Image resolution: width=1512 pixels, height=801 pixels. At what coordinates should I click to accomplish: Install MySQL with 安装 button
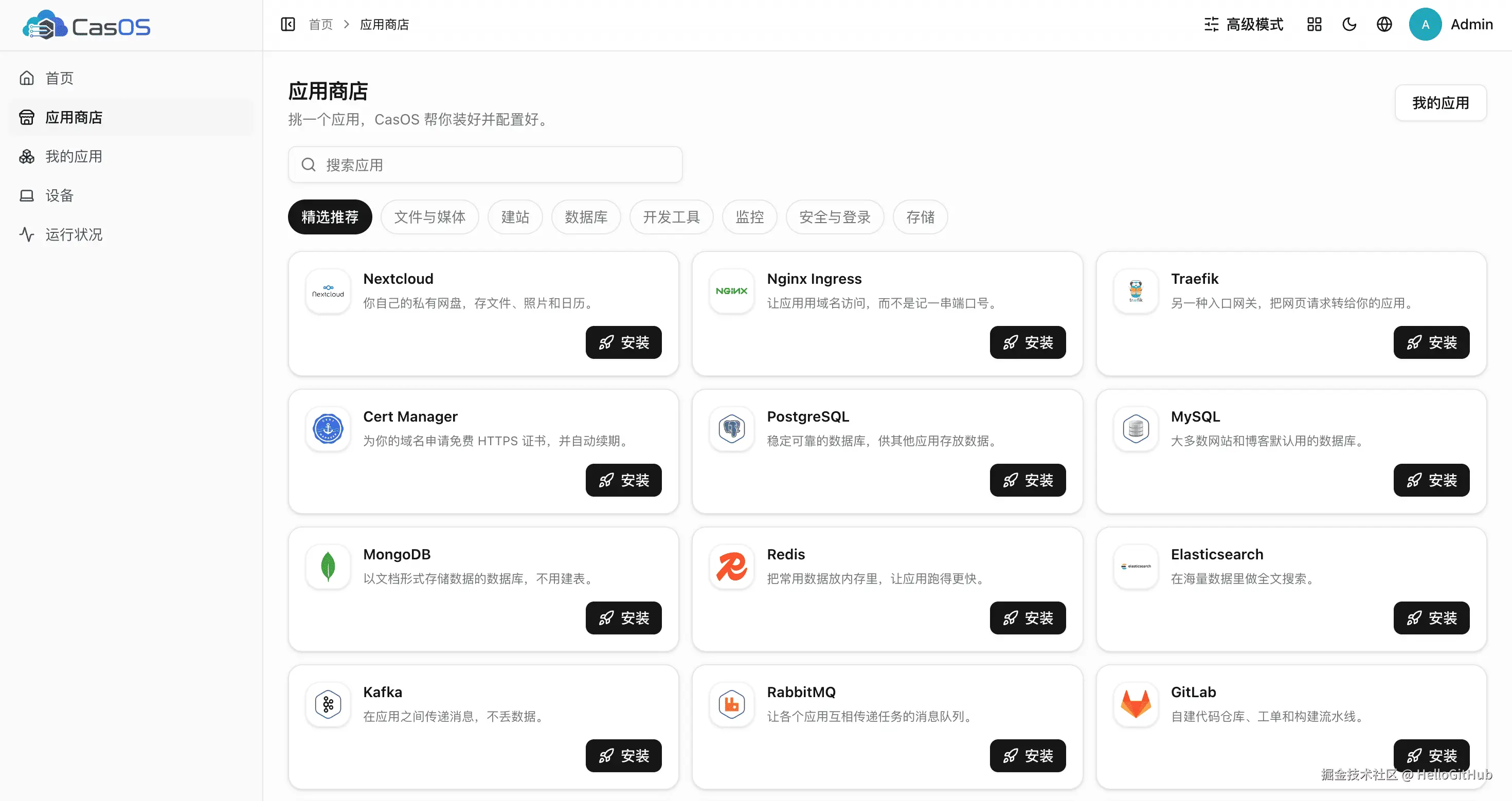(1432, 480)
